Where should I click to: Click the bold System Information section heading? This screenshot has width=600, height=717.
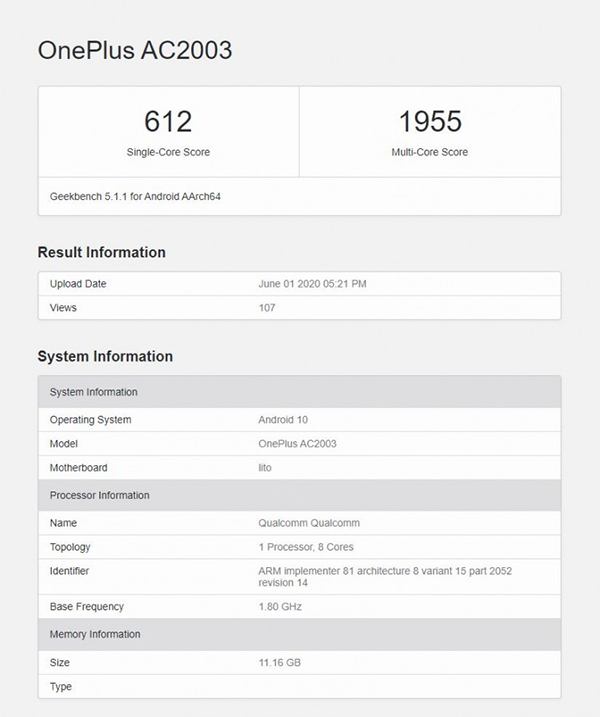(x=105, y=356)
